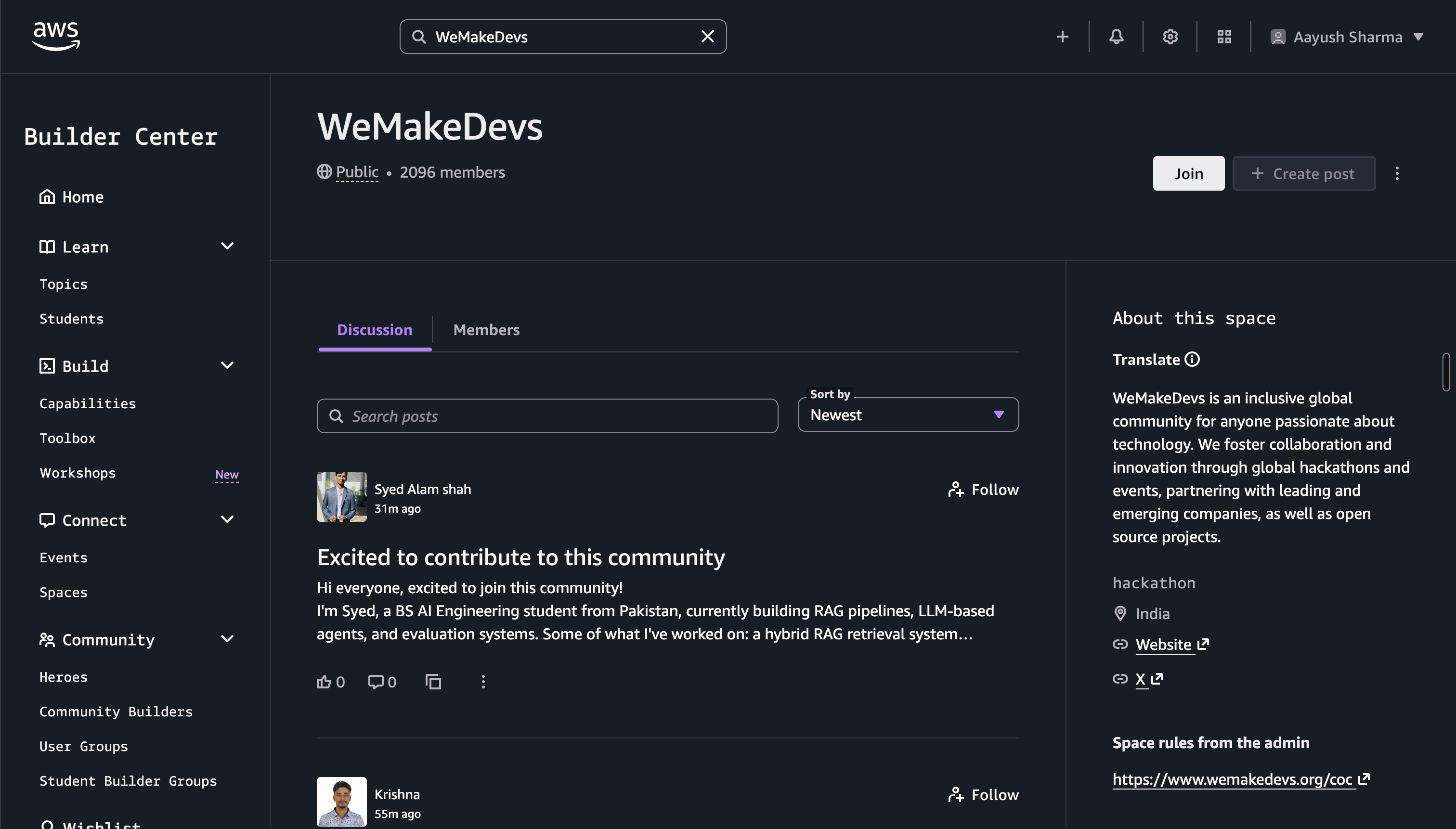Click the page vertical scrollbar thumb
The image size is (1456, 829).
1445,372
